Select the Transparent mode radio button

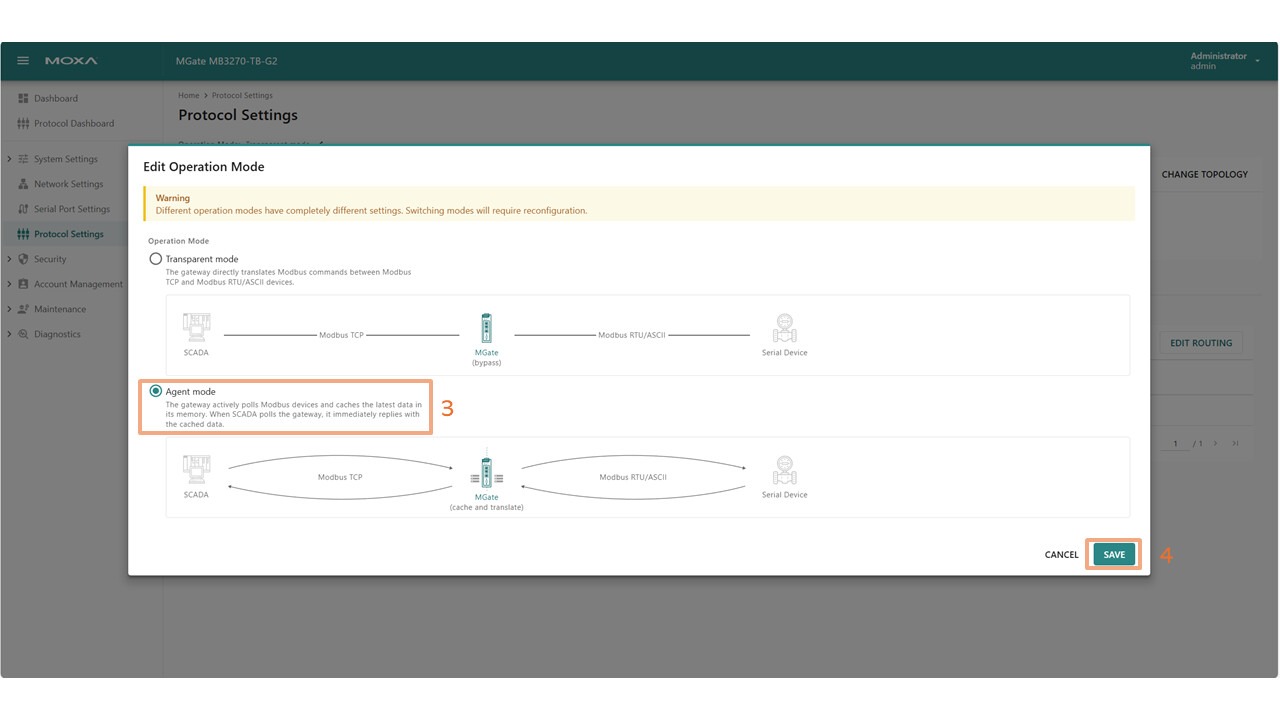(x=155, y=259)
